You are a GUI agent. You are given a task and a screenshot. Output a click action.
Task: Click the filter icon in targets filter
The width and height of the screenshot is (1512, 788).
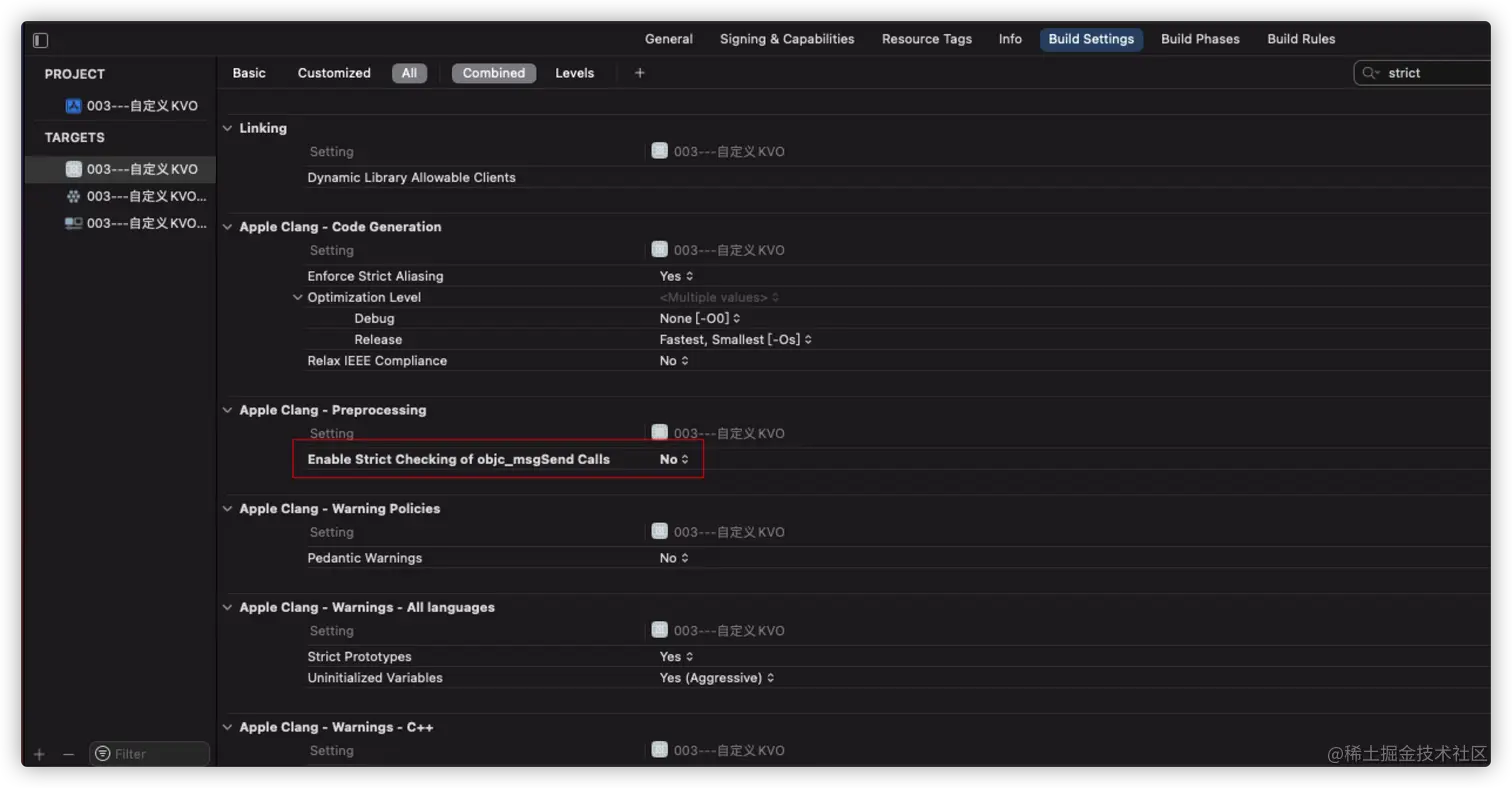pyautogui.click(x=102, y=754)
